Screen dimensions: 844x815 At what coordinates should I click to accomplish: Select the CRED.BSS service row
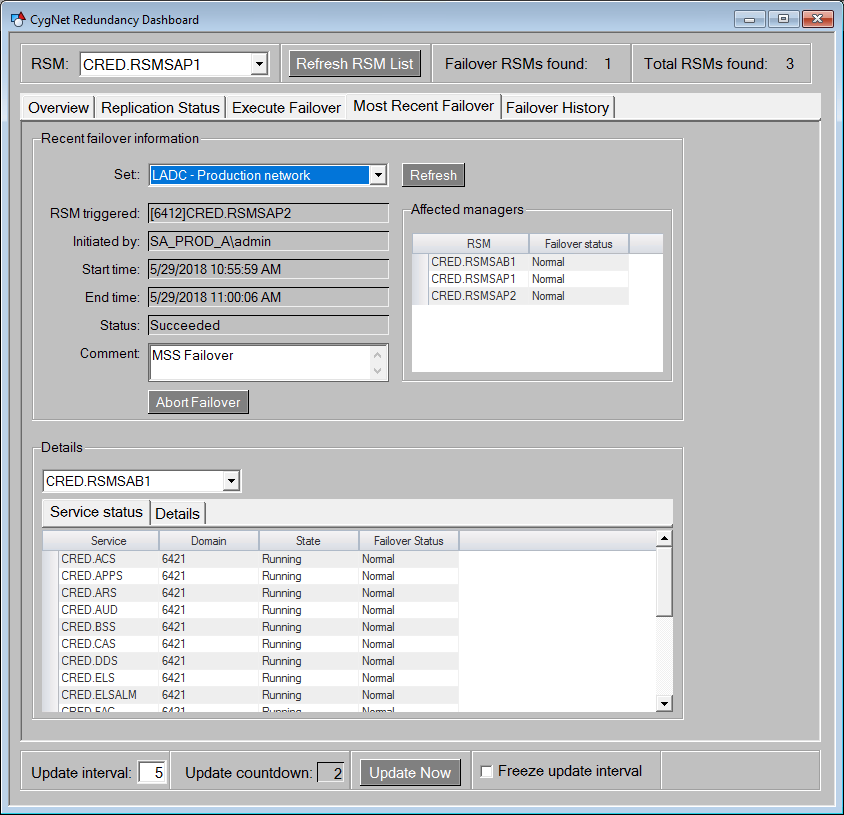coord(251,627)
